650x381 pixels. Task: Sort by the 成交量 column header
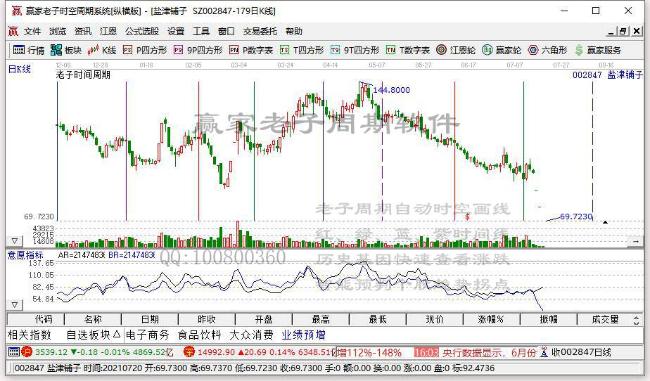coord(605,319)
